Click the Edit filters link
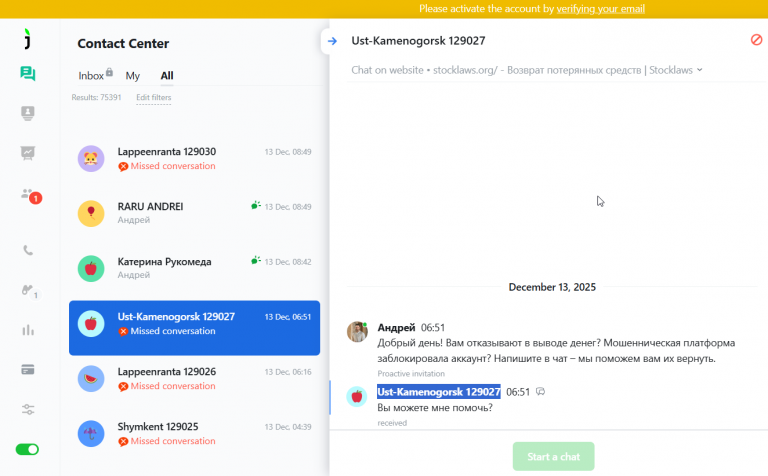Viewport: 768px width, 476px height. click(153, 97)
